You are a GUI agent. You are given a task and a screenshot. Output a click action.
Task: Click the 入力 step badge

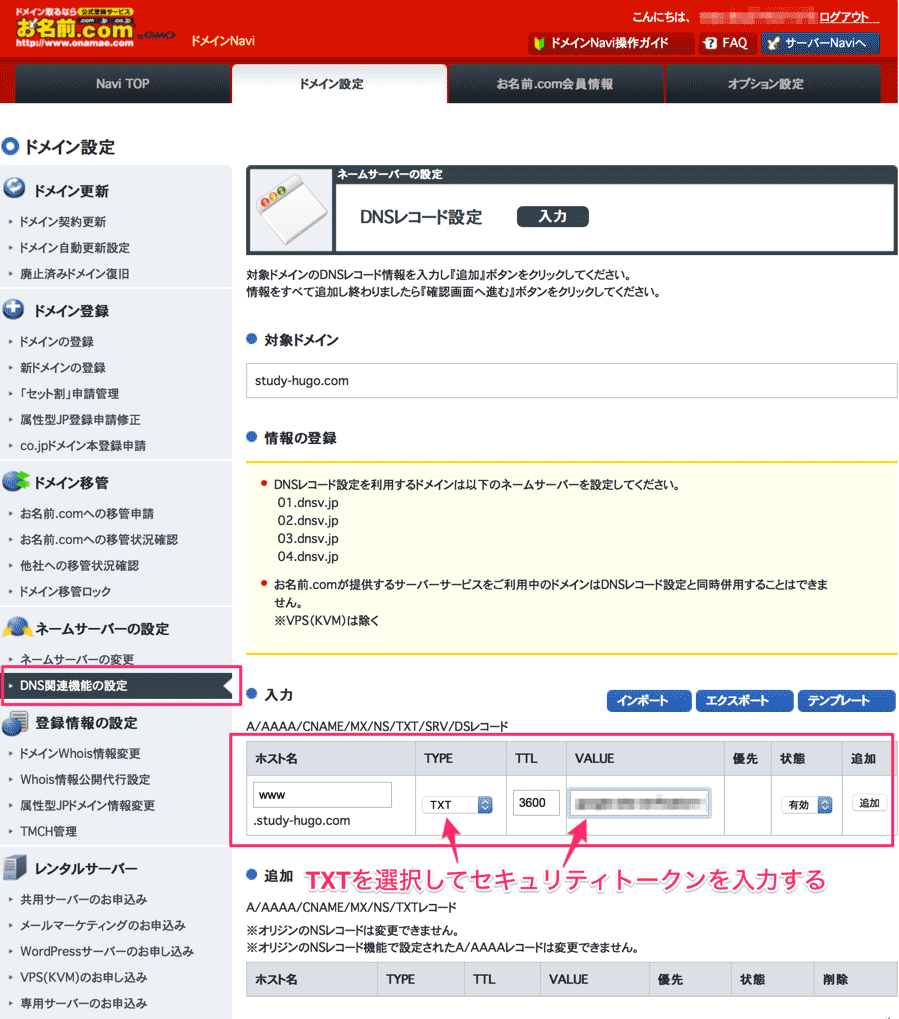pyautogui.click(x=553, y=216)
